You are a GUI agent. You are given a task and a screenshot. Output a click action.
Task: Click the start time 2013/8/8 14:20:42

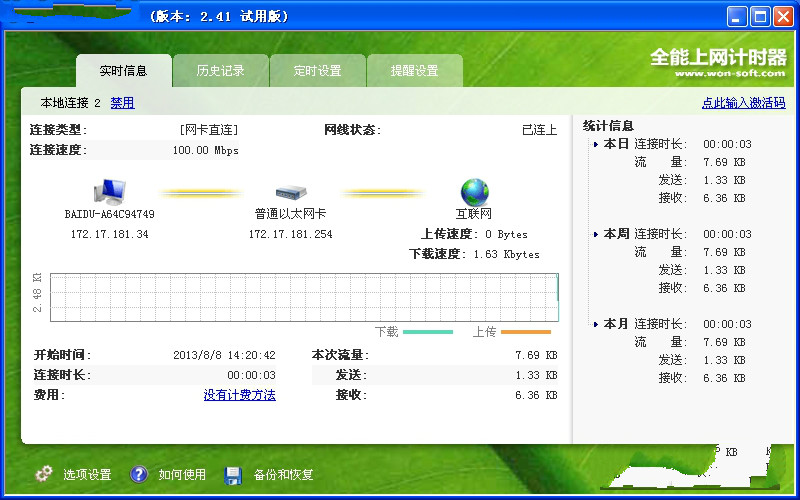click(x=224, y=355)
